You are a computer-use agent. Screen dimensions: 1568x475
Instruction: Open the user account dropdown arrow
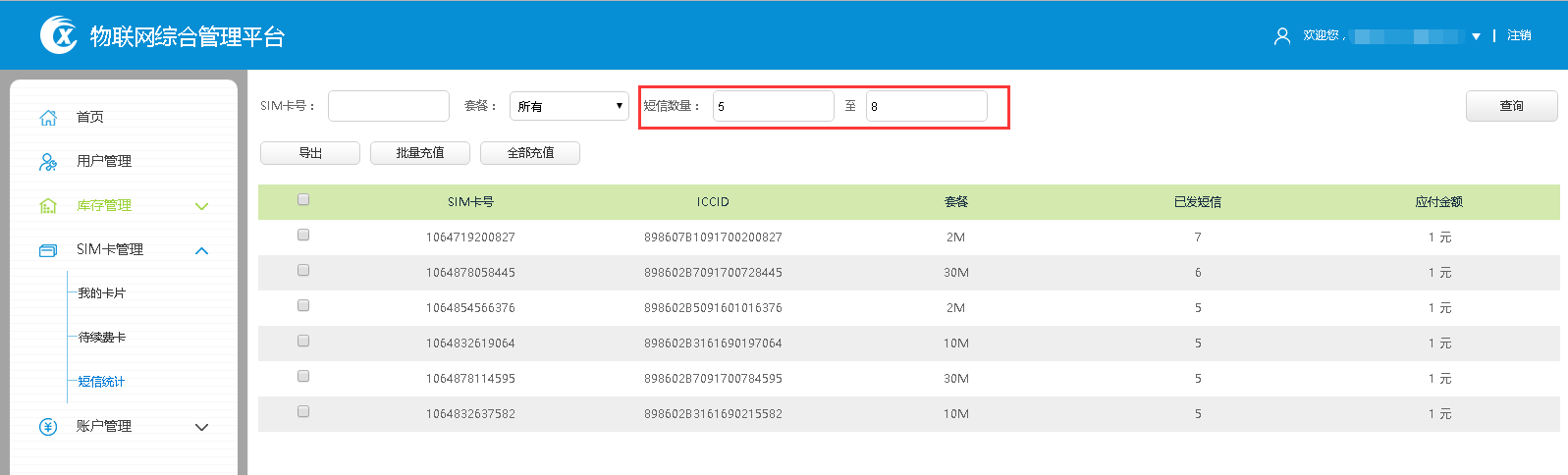point(1476,36)
